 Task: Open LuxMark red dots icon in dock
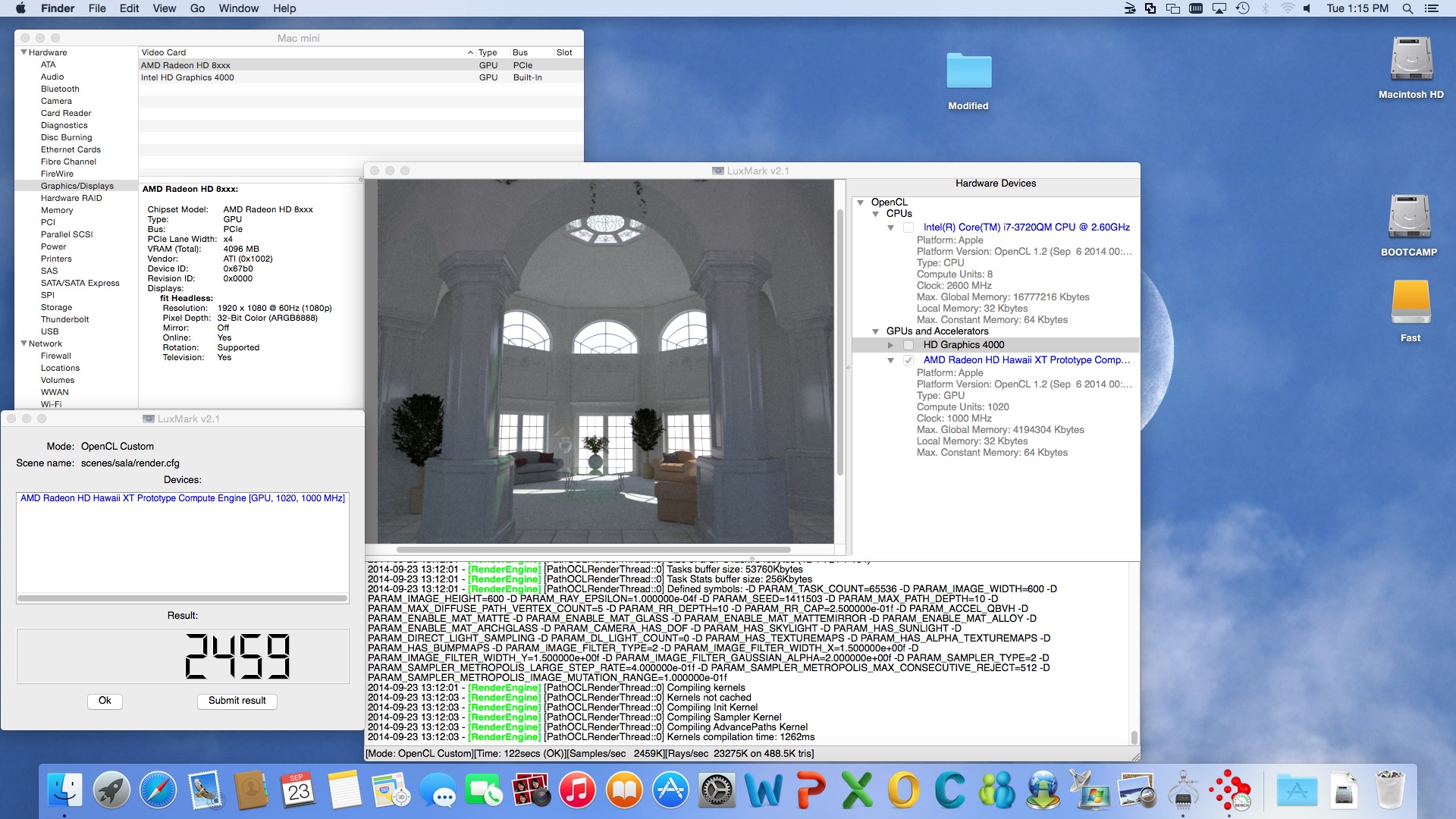(1229, 790)
